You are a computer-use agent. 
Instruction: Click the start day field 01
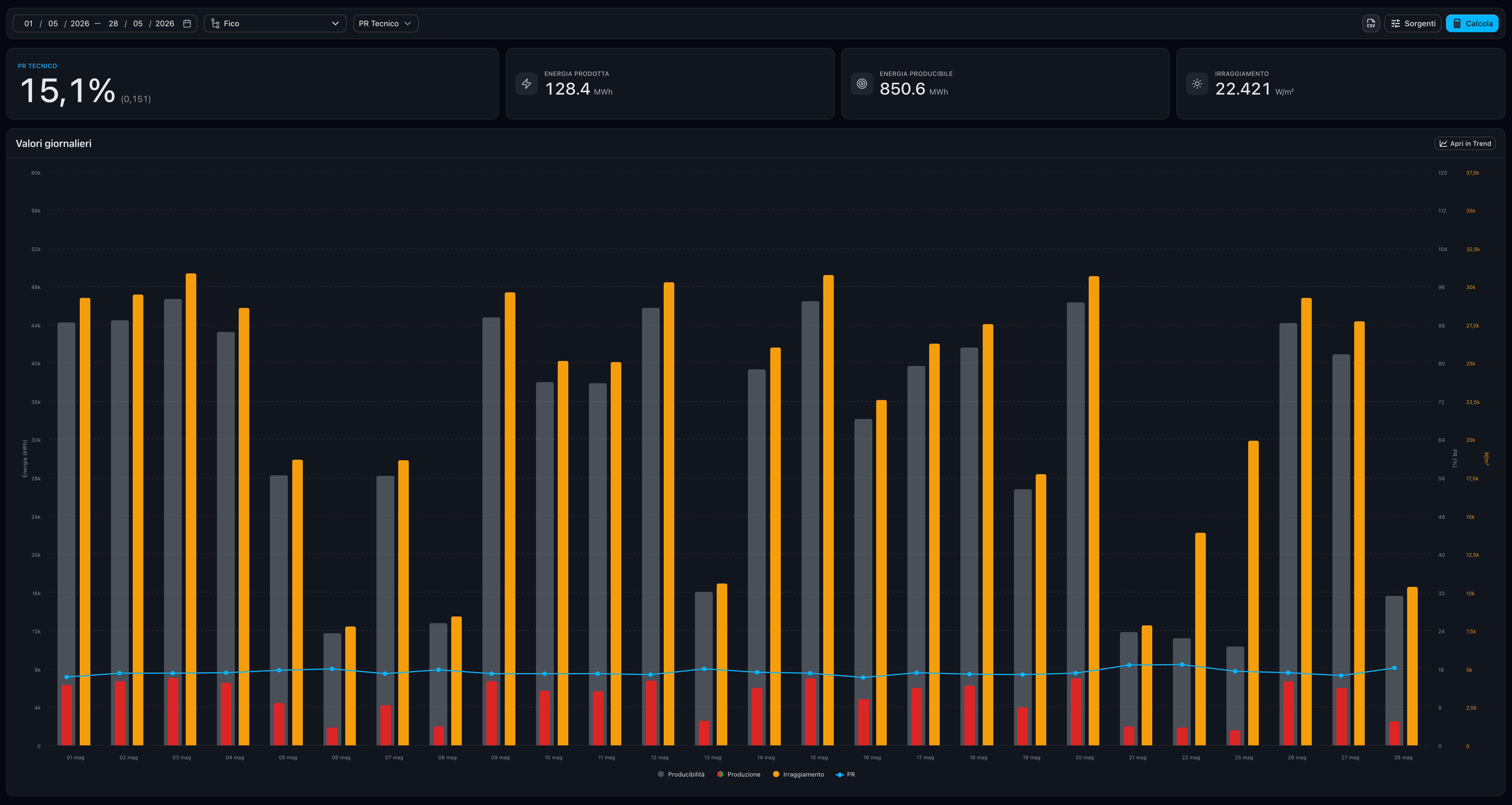(28, 23)
